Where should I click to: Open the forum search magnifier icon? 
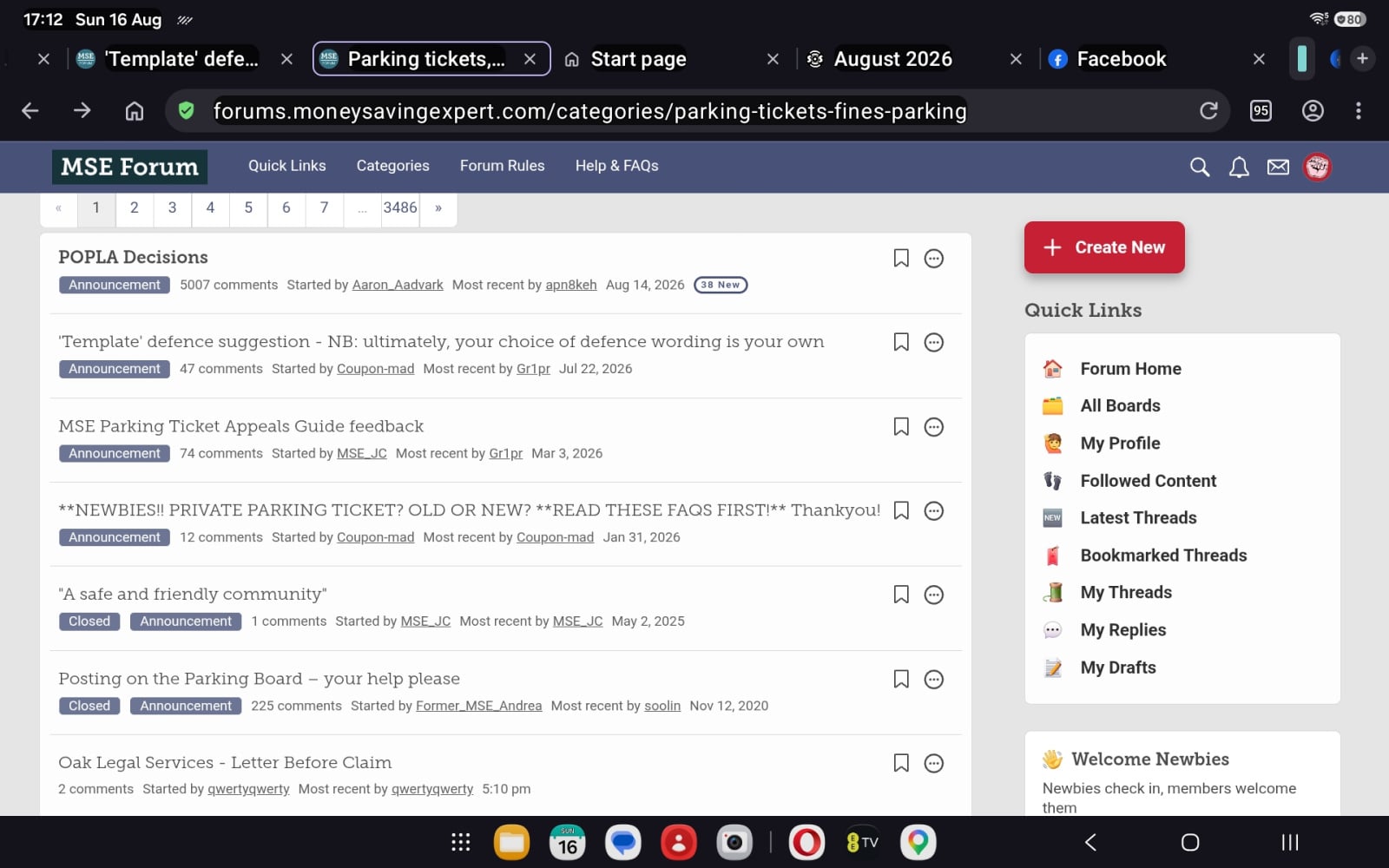click(x=1199, y=167)
